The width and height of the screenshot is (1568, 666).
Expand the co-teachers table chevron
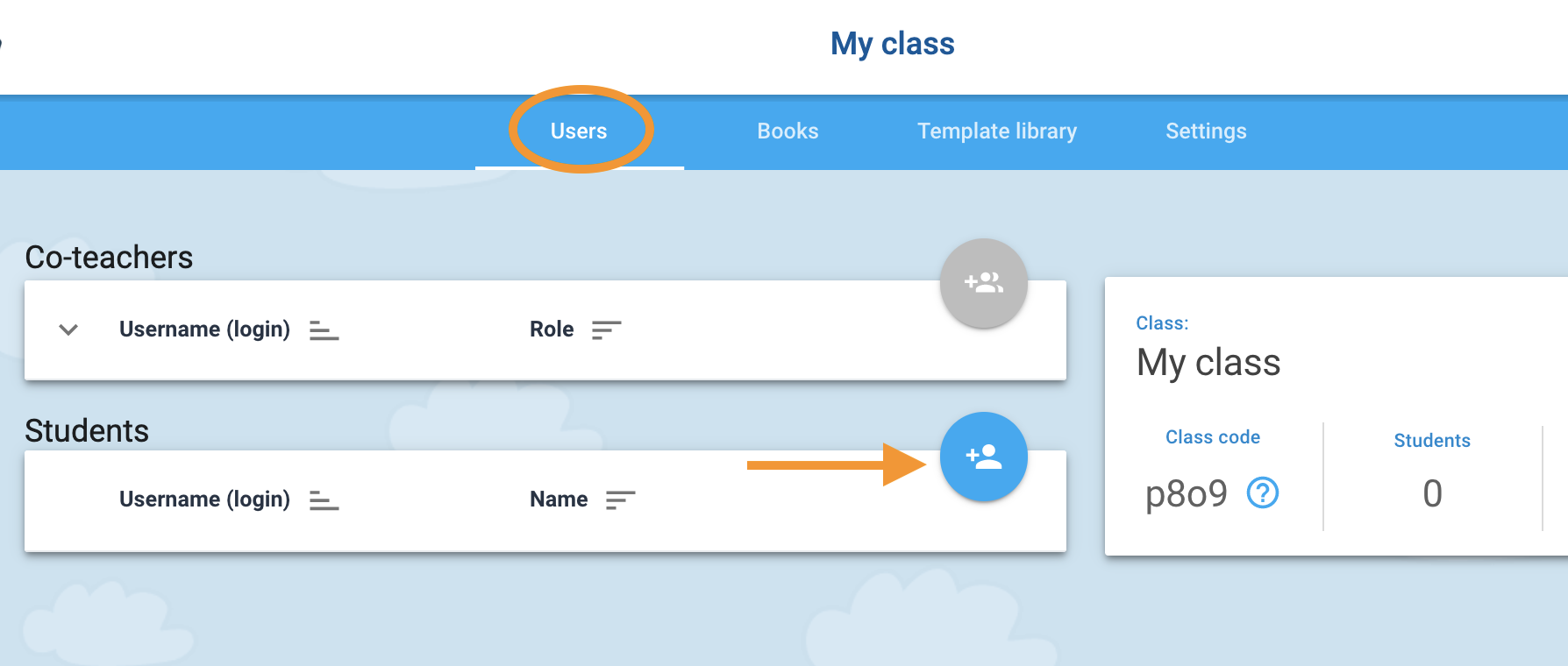point(68,329)
